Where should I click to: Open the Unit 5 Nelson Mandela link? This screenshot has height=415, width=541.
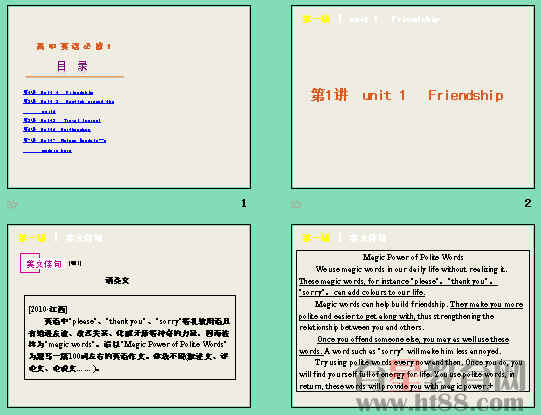(65, 145)
